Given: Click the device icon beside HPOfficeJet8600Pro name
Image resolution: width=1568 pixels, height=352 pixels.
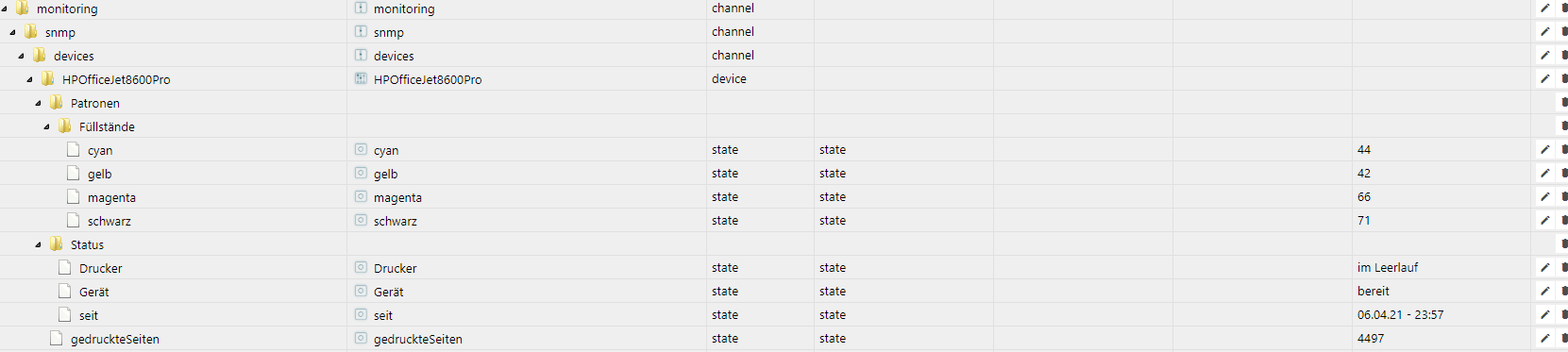Looking at the screenshot, I should (361, 78).
